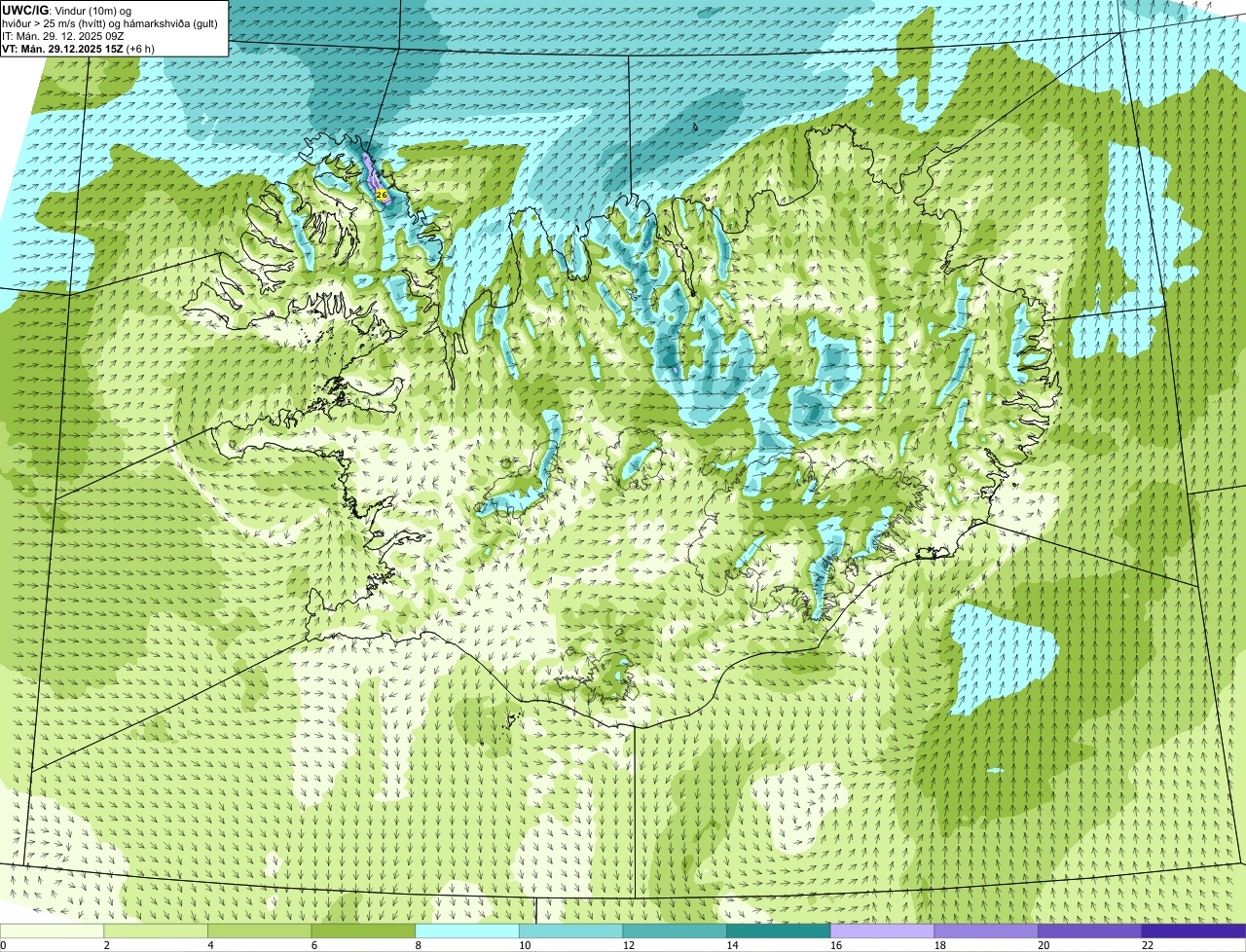The height and width of the screenshot is (952, 1246).
Task: Select the darkest above-22 m/s color segment
Action: [x=1194, y=931]
